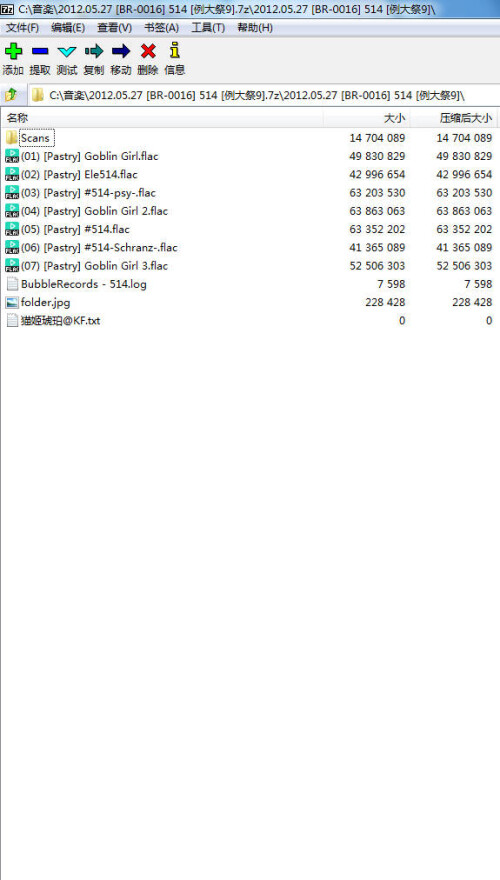500x880 pixels.
Task: Open the 文件(F) menu
Action: pos(22,28)
